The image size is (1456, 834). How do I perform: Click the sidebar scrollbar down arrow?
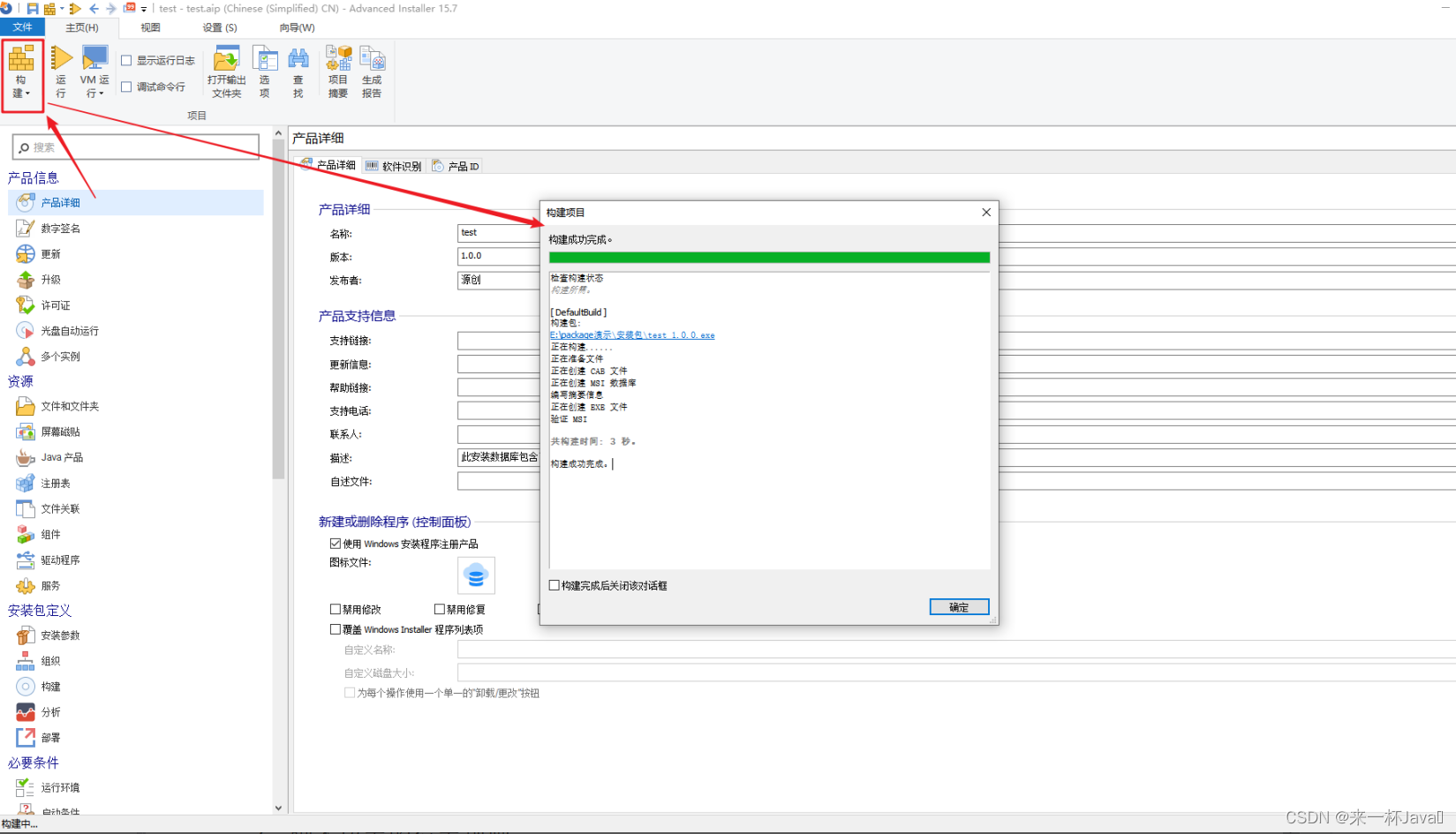[x=278, y=808]
